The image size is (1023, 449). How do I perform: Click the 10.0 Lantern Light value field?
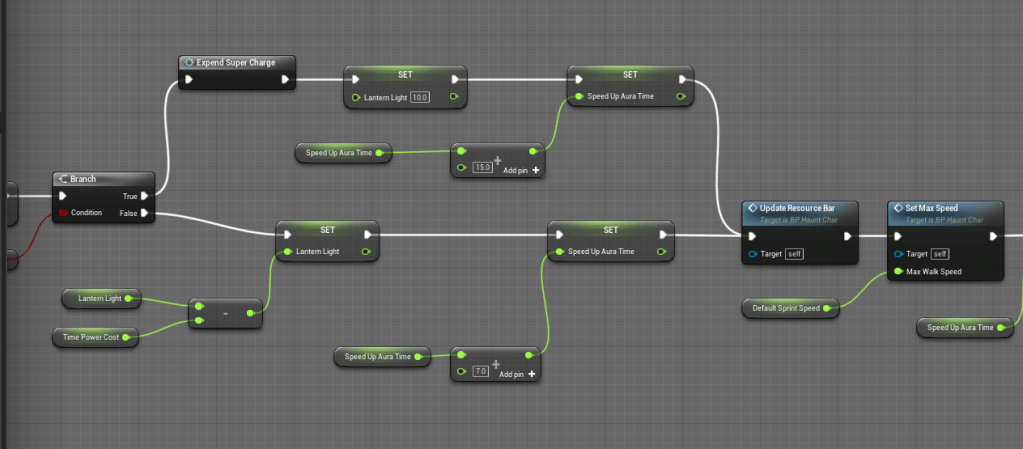pyautogui.click(x=420, y=97)
